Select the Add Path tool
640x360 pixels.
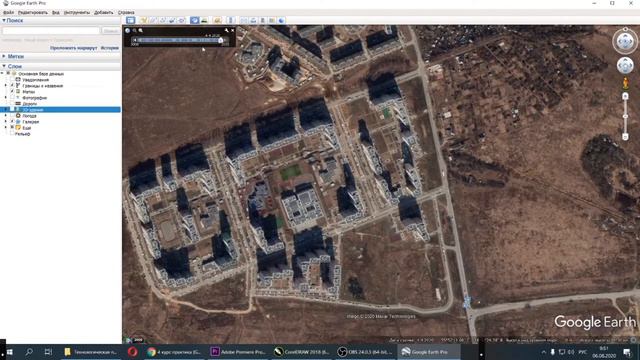tap(162, 20)
